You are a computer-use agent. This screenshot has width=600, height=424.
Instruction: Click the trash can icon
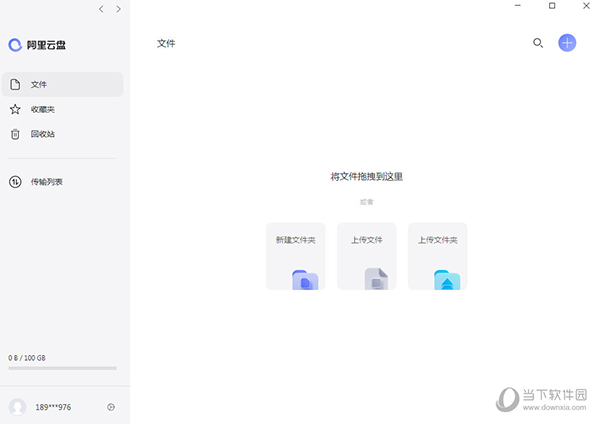pyautogui.click(x=15, y=134)
